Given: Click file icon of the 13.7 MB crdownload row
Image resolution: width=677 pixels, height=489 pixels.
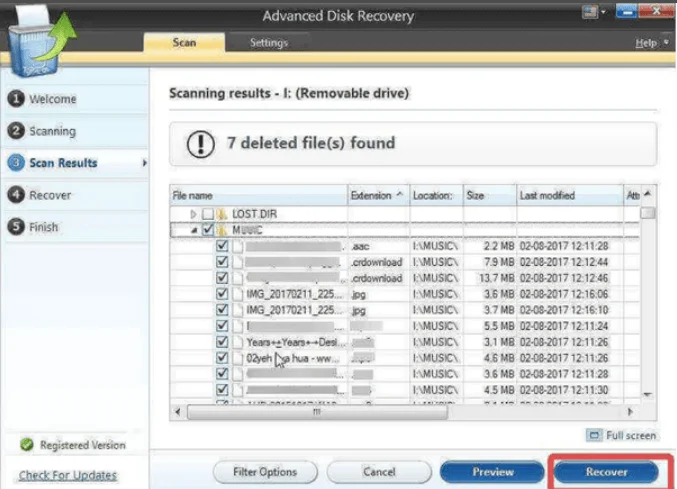Looking at the screenshot, I should tap(238, 278).
